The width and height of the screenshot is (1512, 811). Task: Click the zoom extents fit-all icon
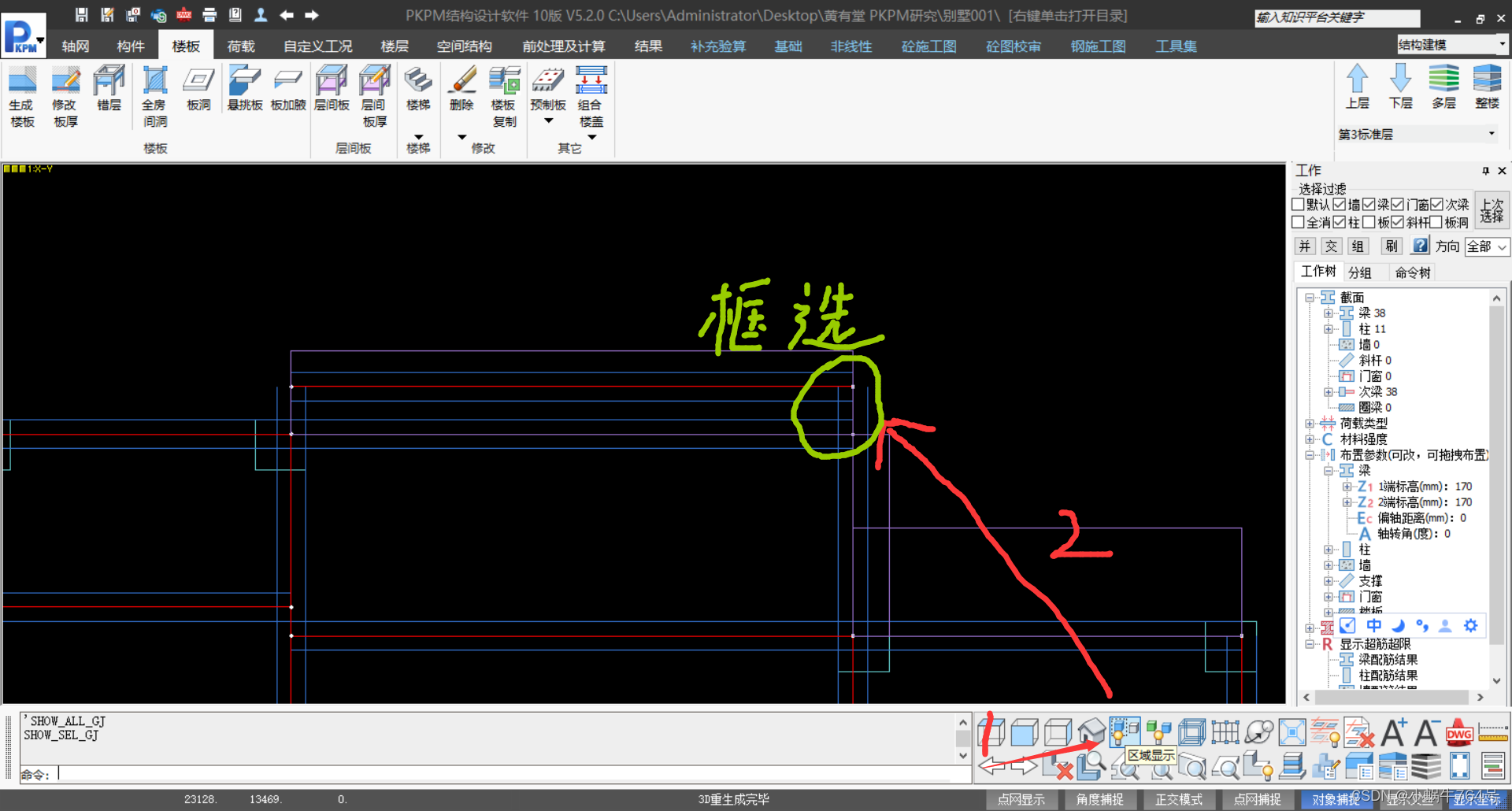(x=1292, y=732)
